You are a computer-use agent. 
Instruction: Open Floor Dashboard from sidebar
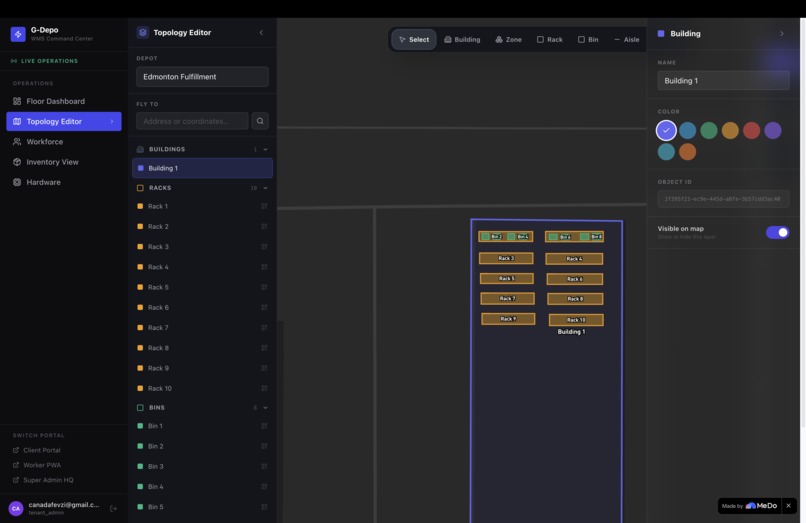click(x=64, y=101)
